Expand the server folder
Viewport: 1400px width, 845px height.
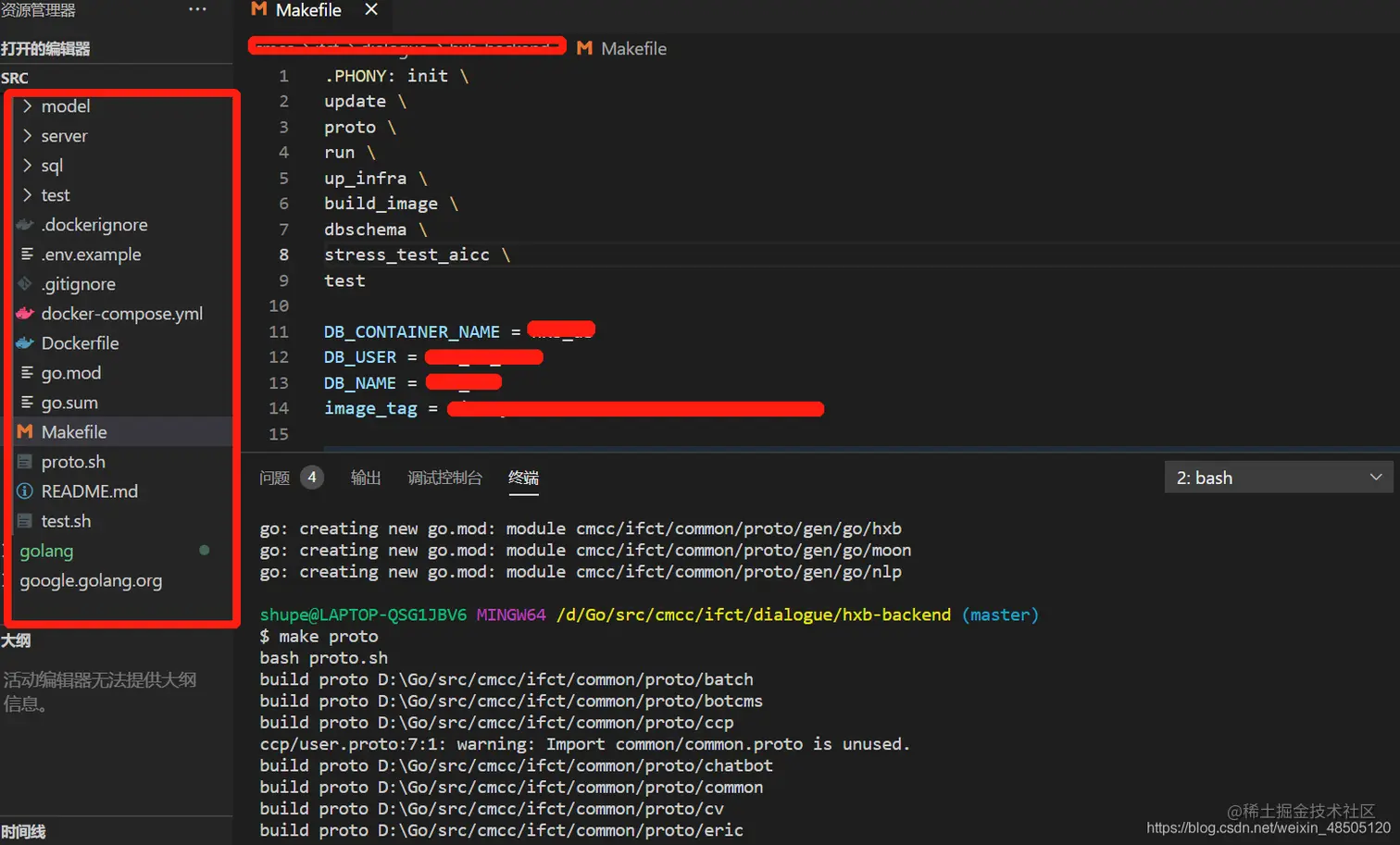64,136
